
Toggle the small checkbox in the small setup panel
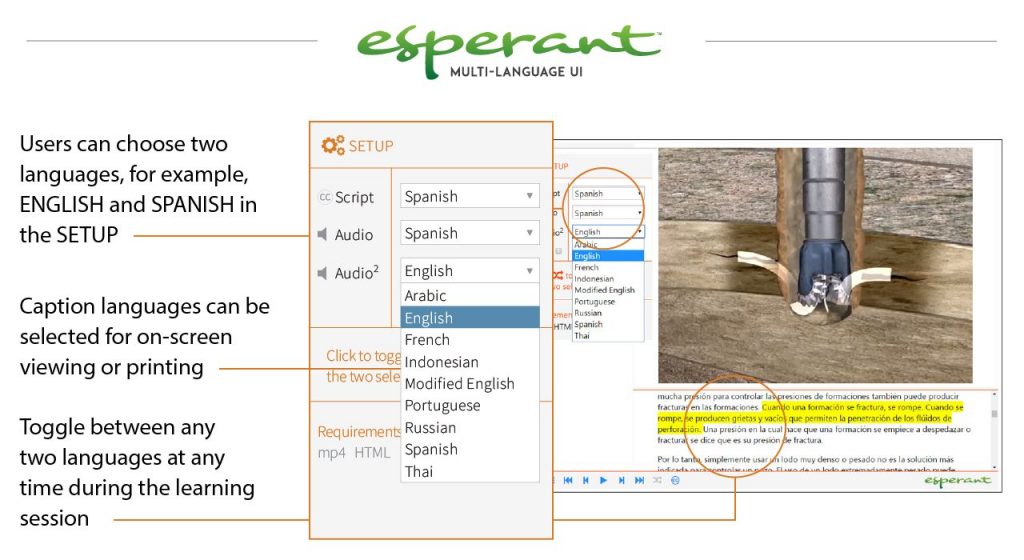tap(558, 251)
